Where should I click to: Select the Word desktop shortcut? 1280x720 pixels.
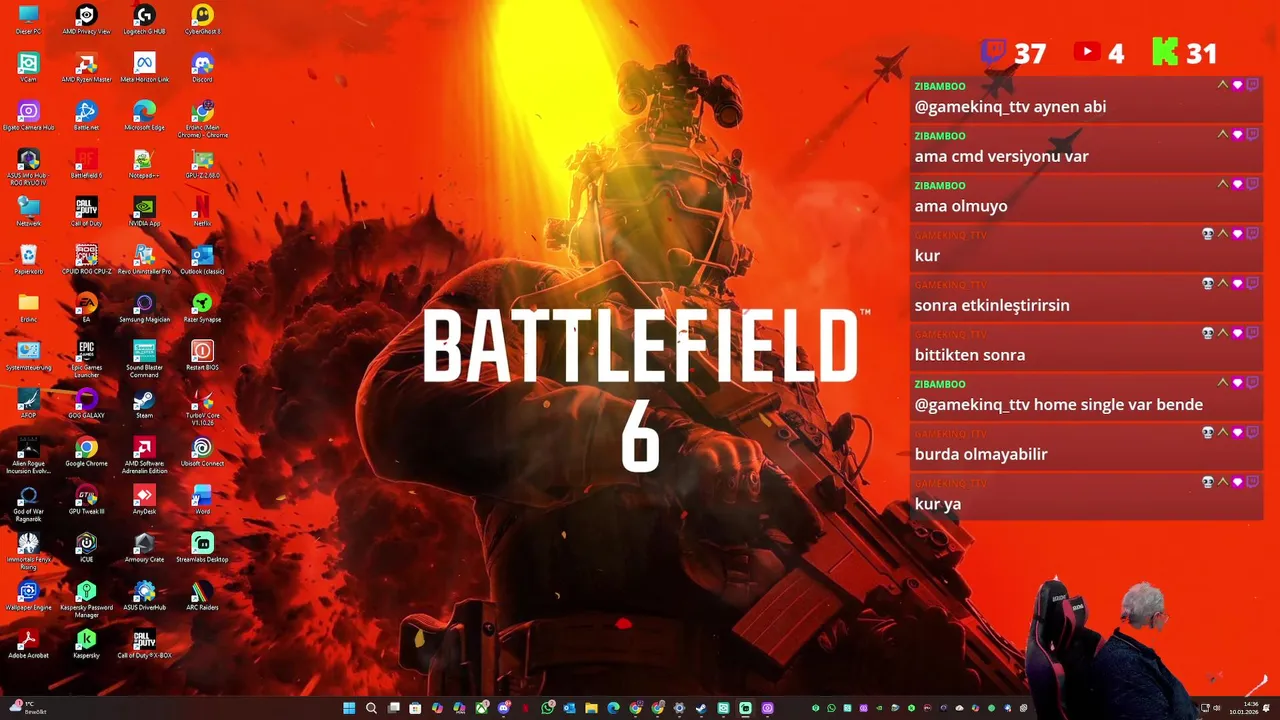[x=202, y=499]
